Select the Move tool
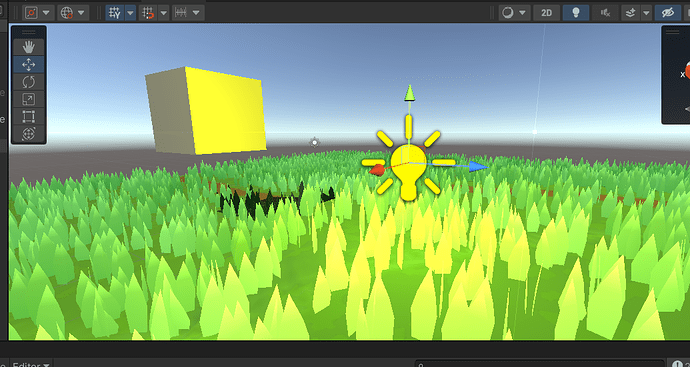Image resolution: width=690 pixels, height=367 pixels. (x=29, y=65)
